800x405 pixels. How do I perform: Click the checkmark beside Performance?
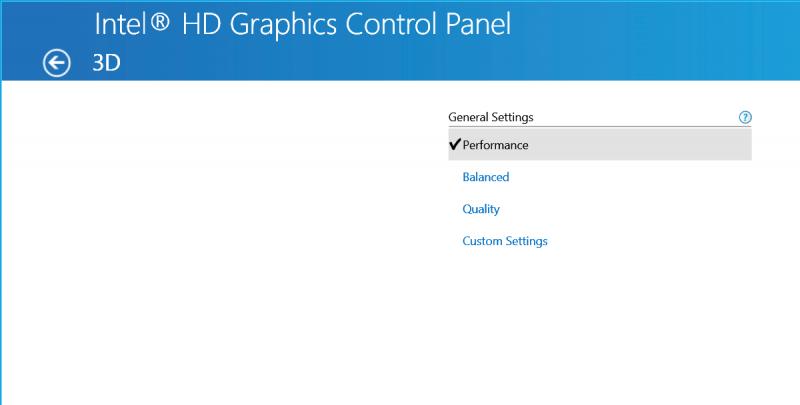(455, 144)
